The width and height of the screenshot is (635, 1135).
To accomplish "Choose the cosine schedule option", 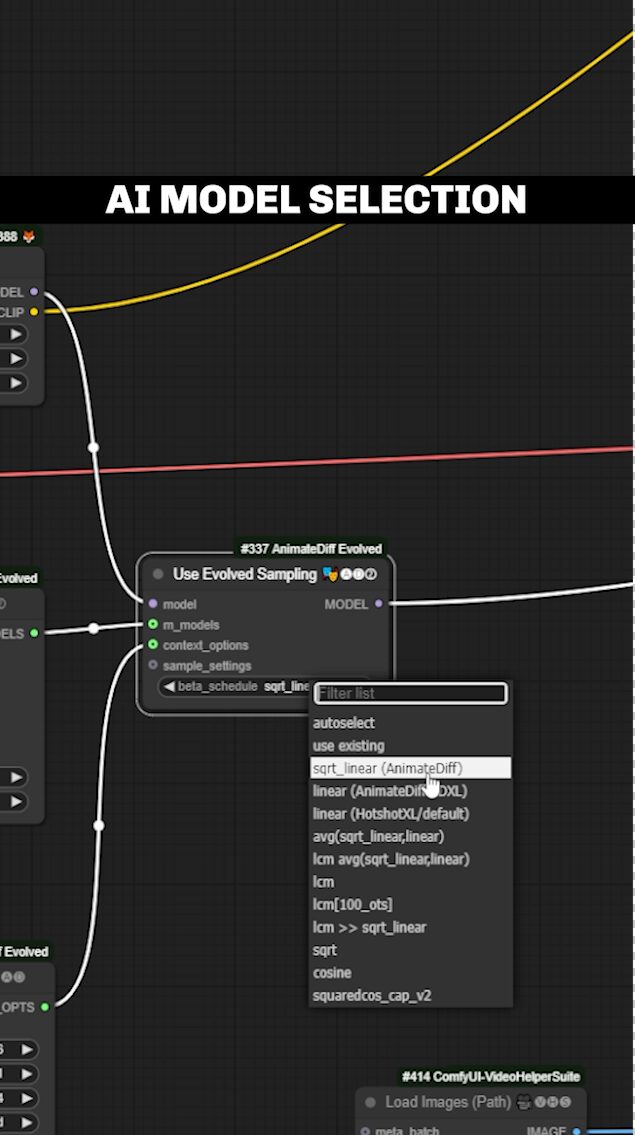I will [x=332, y=973].
